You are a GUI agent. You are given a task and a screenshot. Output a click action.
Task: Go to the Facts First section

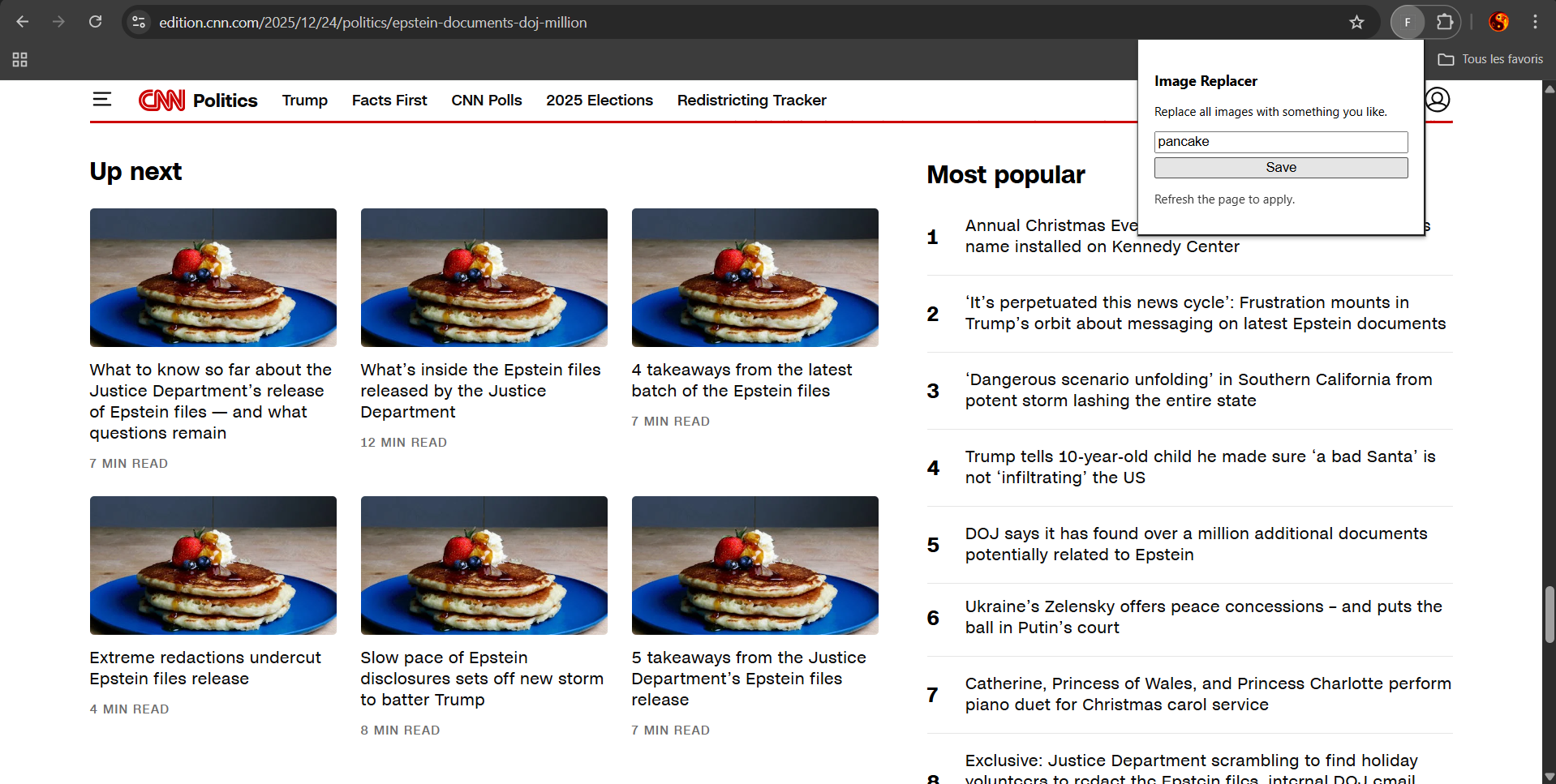coord(389,100)
